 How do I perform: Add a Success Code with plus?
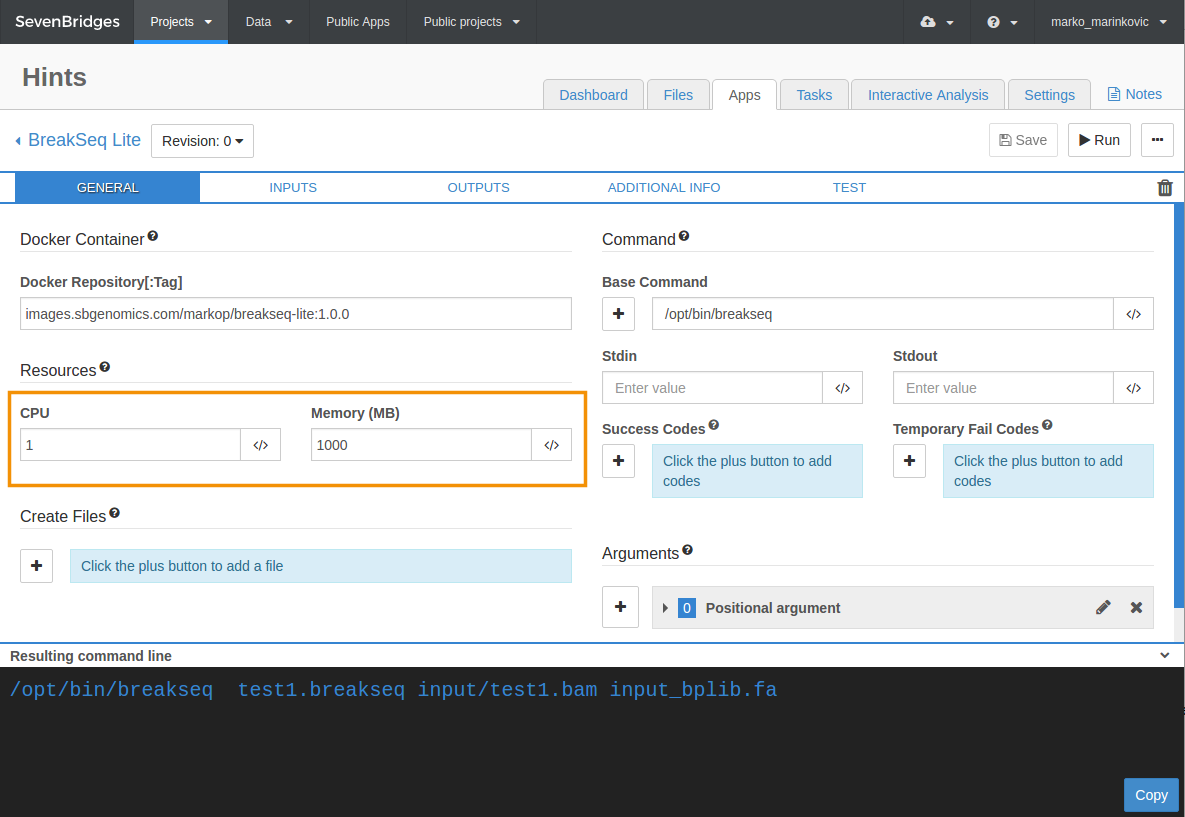click(x=618, y=461)
